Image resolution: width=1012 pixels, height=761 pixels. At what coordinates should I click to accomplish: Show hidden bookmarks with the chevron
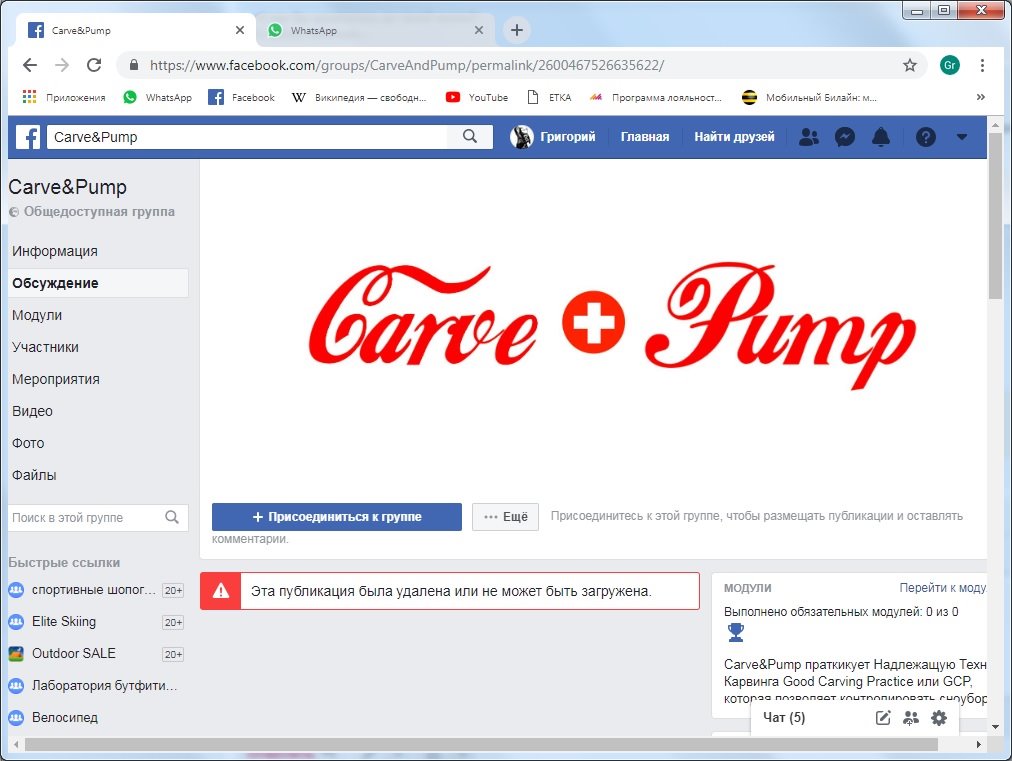point(980,97)
